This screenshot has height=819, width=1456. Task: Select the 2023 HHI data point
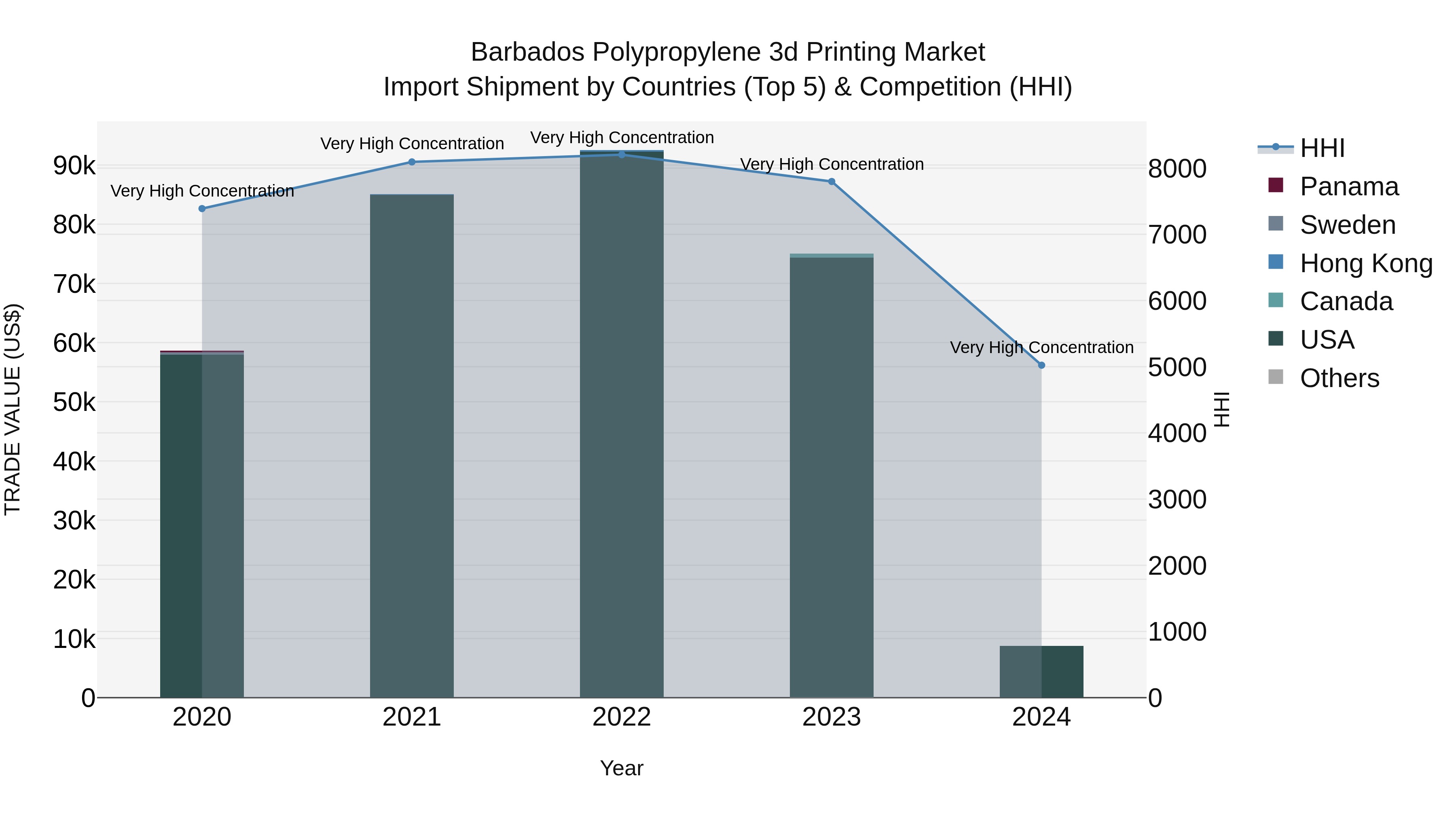832,182
